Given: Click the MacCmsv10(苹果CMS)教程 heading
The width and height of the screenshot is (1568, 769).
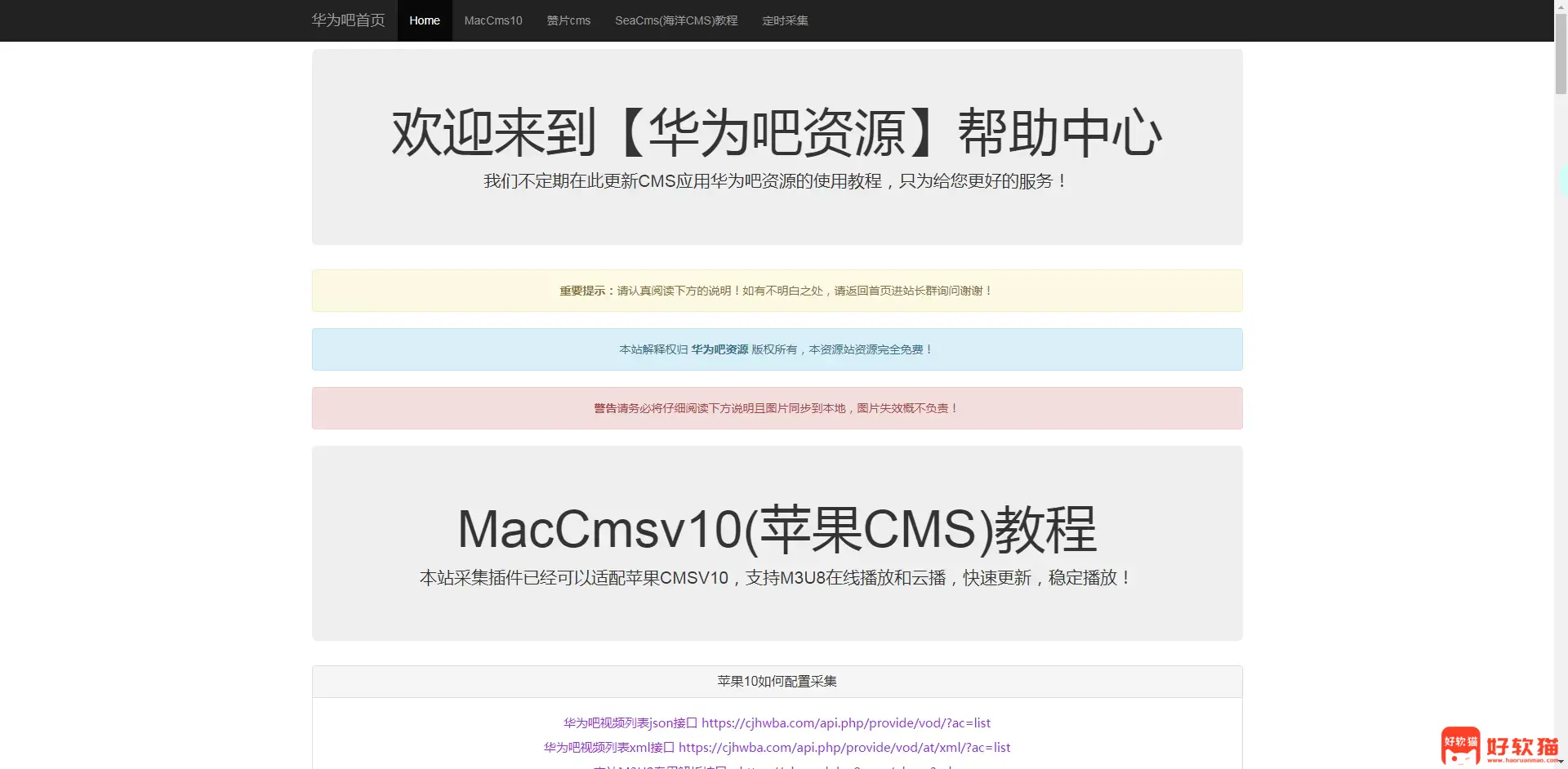Looking at the screenshot, I should 777,529.
